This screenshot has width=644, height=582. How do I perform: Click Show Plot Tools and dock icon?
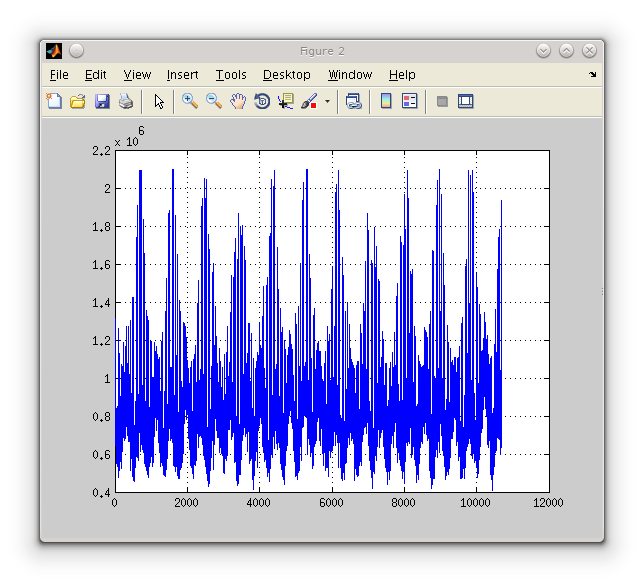pos(465,101)
